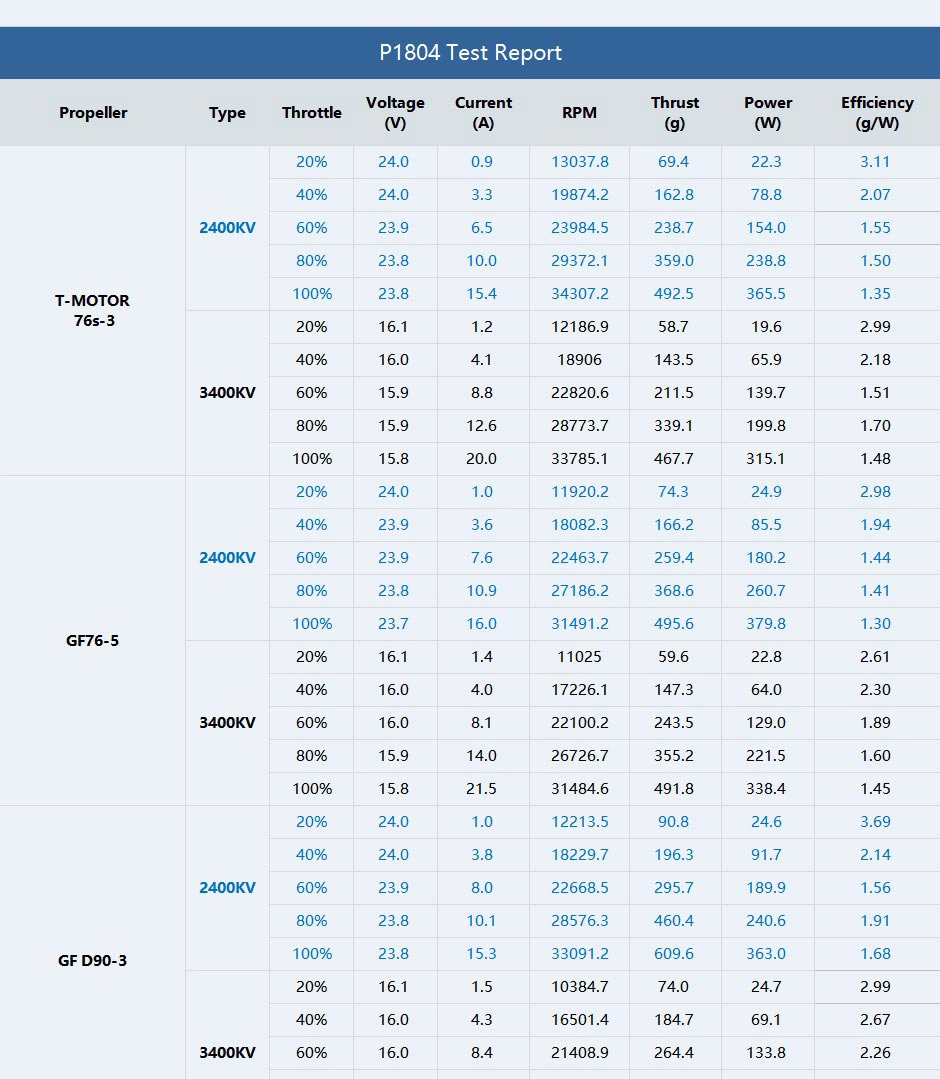Select the RPM column header
940x1079 pixels.
(579, 113)
